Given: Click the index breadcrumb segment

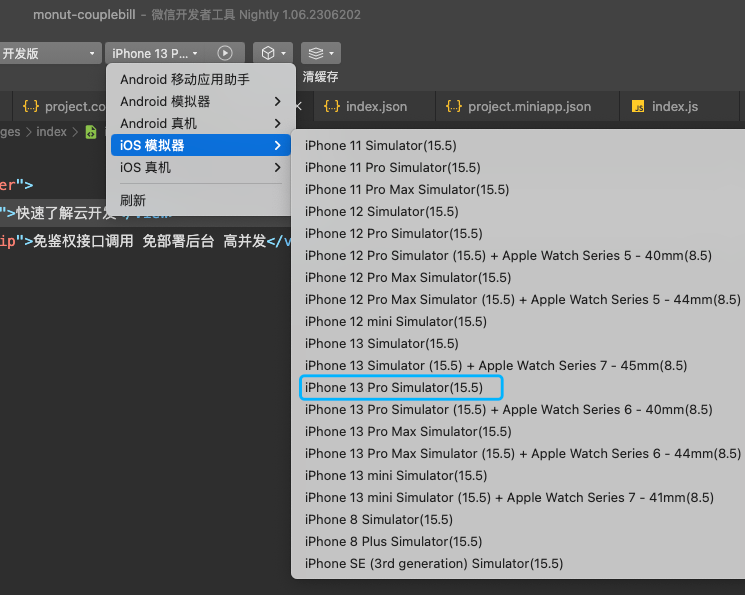Looking at the screenshot, I should tap(51, 132).
